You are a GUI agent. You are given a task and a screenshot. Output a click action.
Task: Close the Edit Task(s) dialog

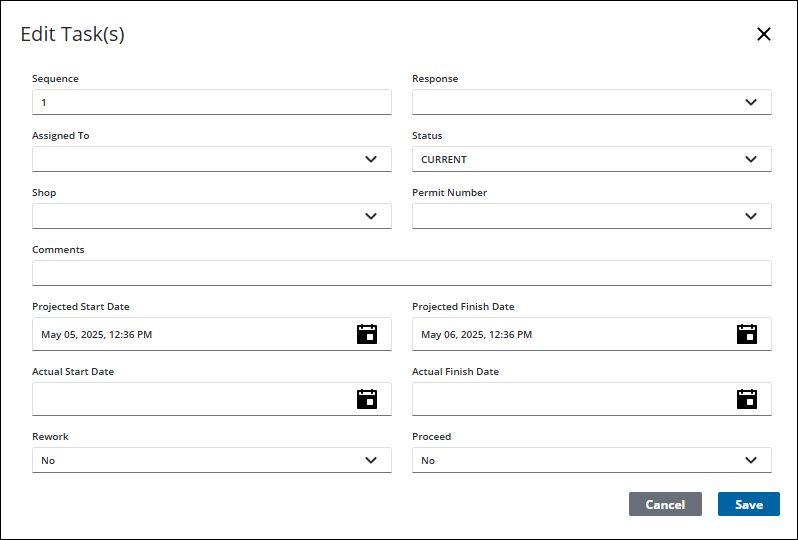(764, 34)
